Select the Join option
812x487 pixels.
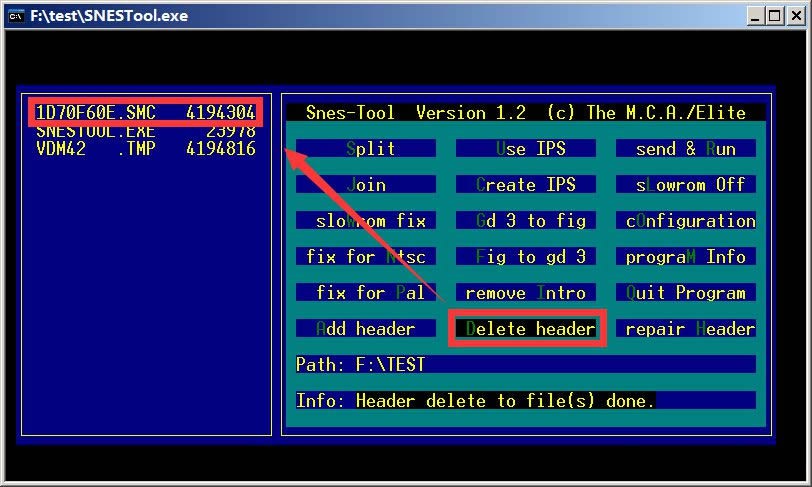[366, 185]
